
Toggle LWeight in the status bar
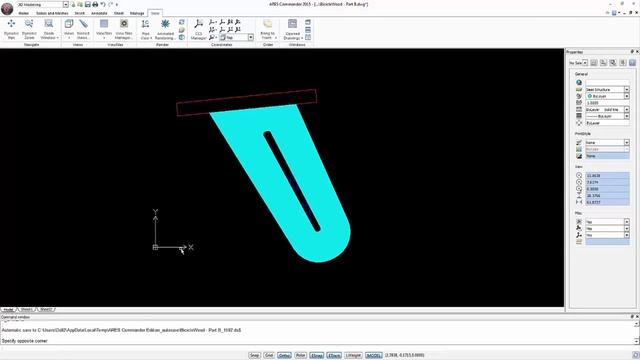353,355
